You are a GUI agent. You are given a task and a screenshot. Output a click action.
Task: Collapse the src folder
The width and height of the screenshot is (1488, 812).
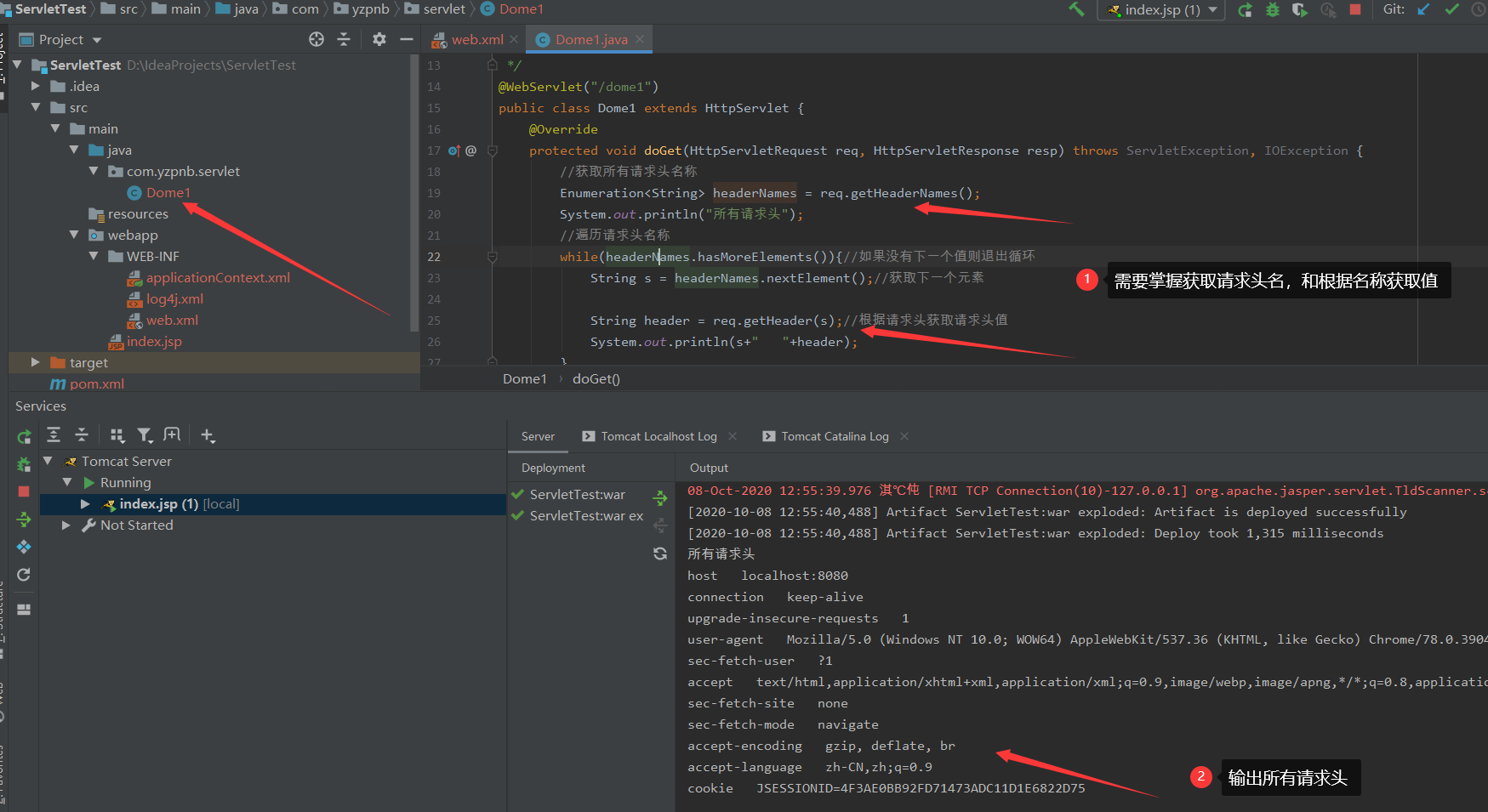click(36, 107)
